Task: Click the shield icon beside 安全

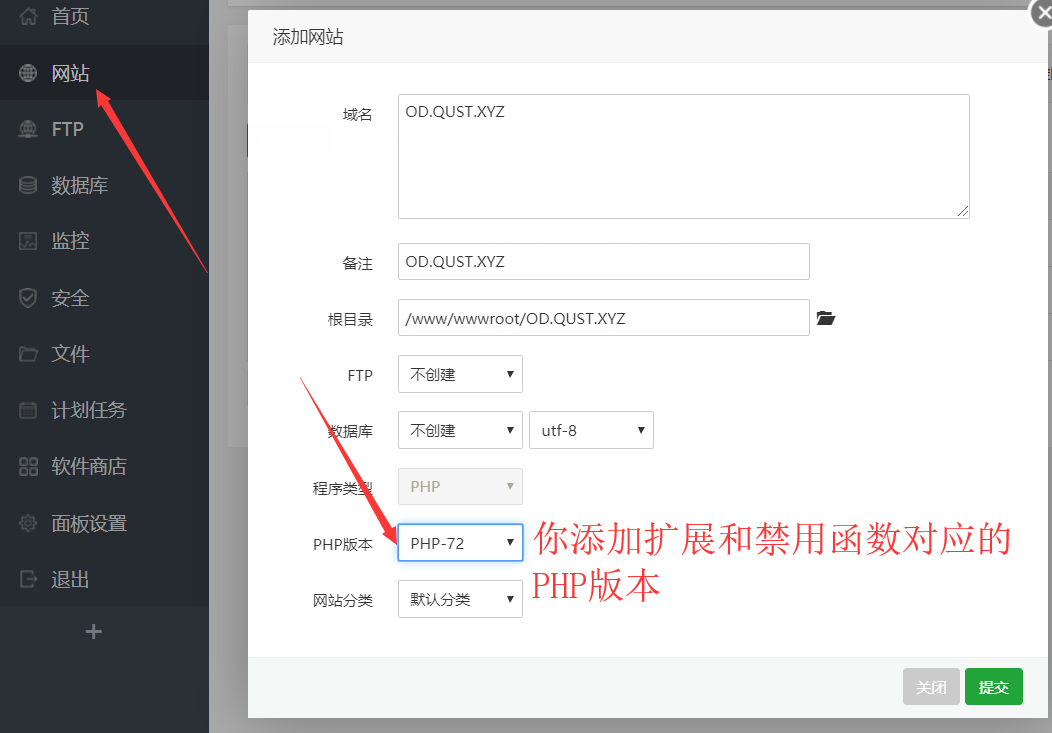Action: point(28,298)
